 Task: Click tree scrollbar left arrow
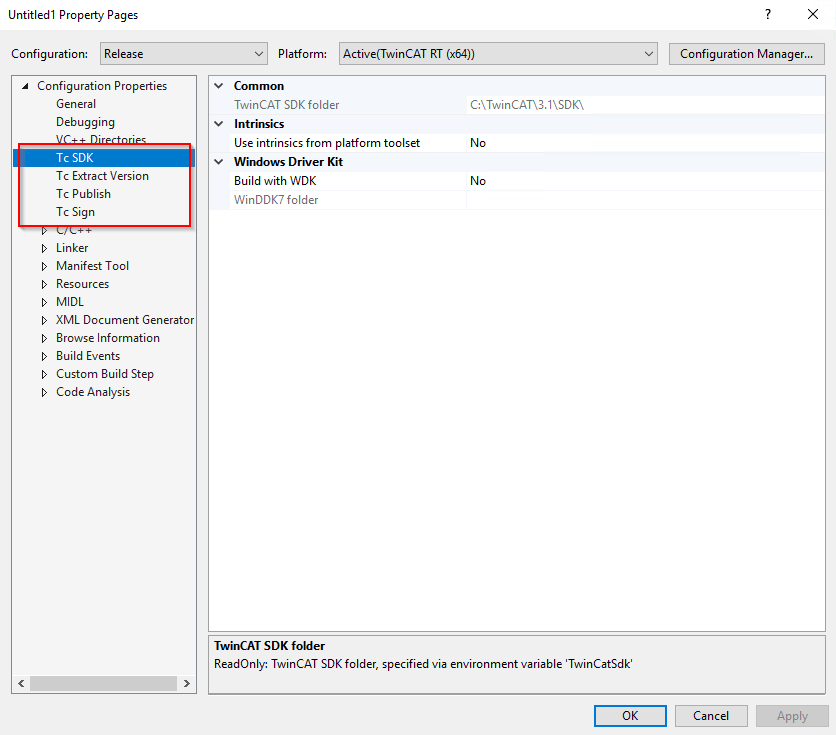pyautogui.click(x=21, y=683)
